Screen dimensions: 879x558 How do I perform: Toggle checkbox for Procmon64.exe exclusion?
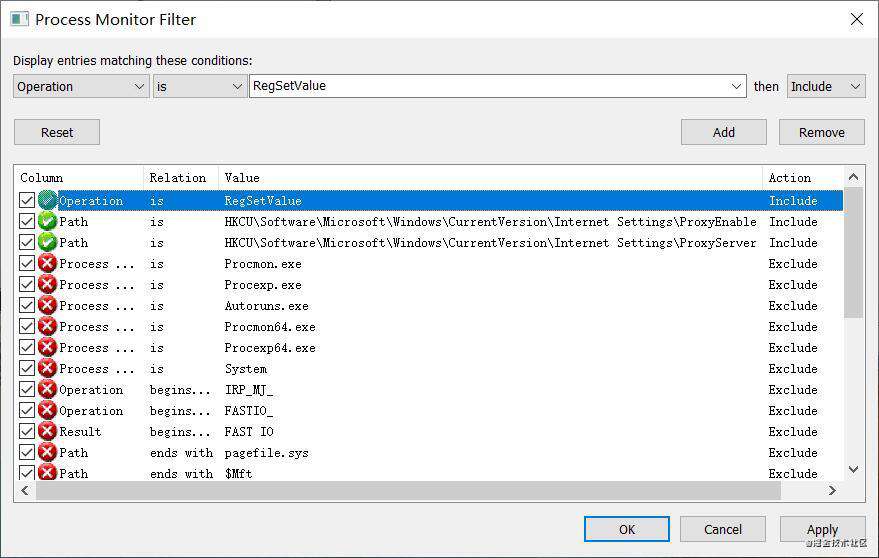coord(27,326)
